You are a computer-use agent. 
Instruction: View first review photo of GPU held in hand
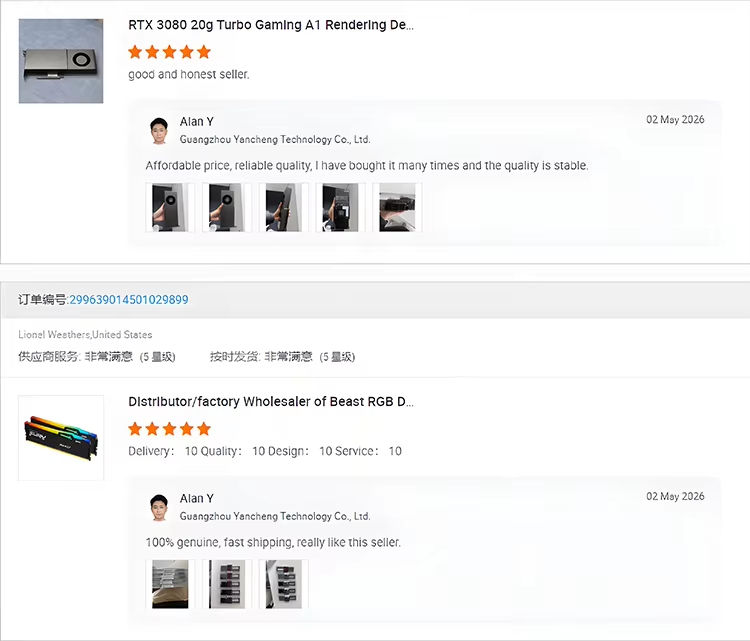170,208
